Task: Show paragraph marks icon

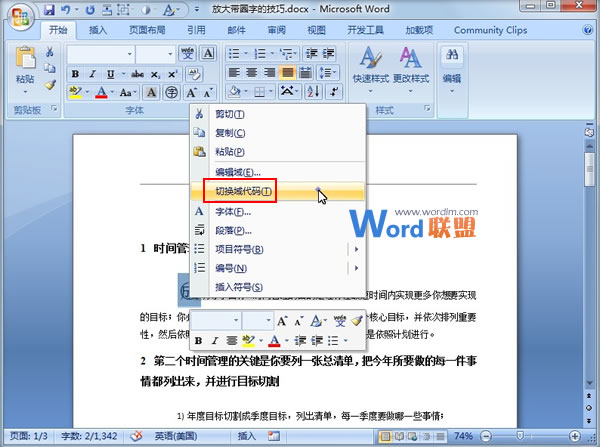Action: (334, 92)
